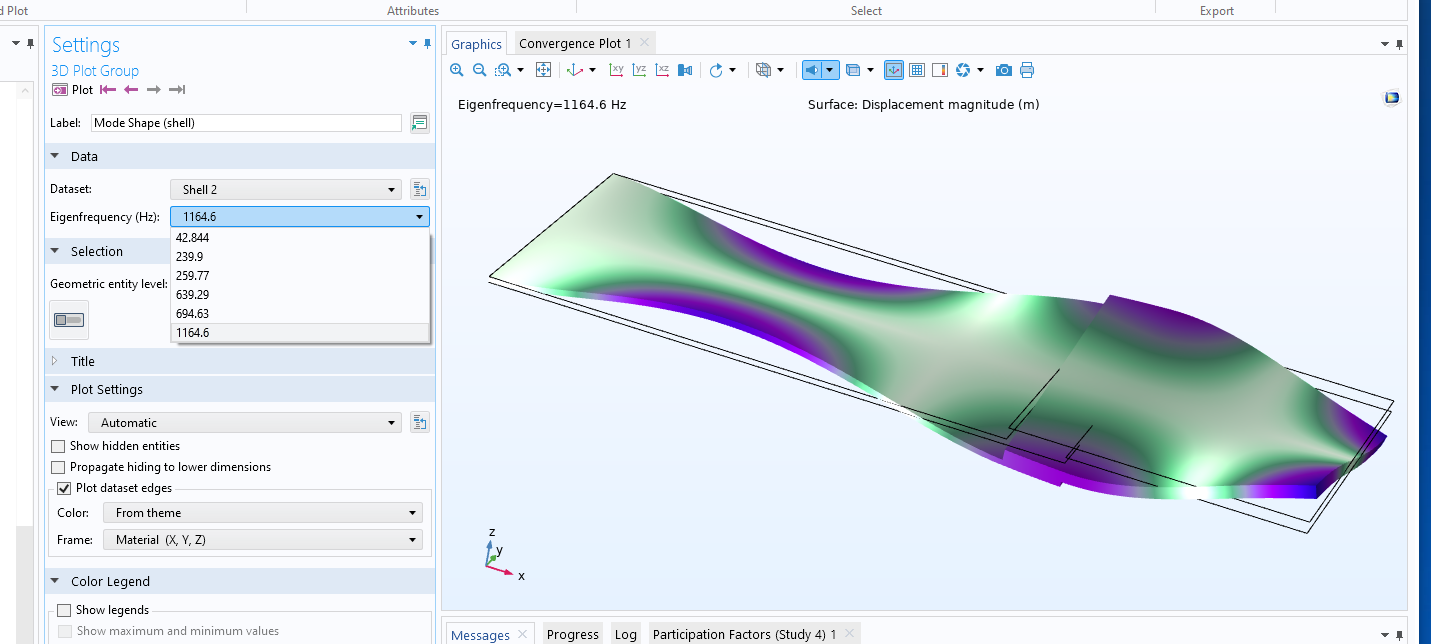1431x644 pixels.
Task: Select the 639.29 eigenfrequency from the list
Action: click(192, 295)
